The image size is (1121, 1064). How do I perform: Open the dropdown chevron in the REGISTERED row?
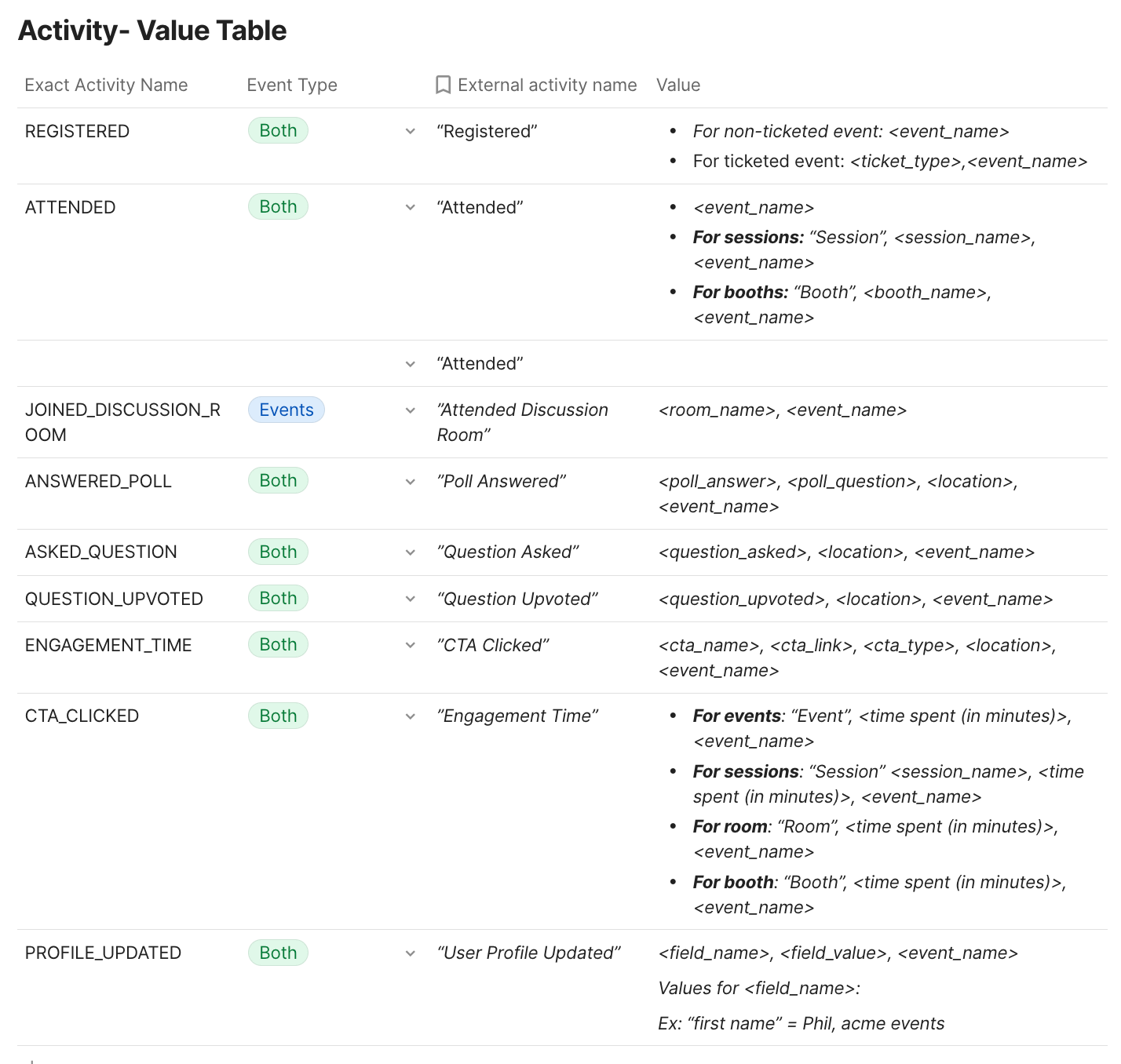(410, 132)
